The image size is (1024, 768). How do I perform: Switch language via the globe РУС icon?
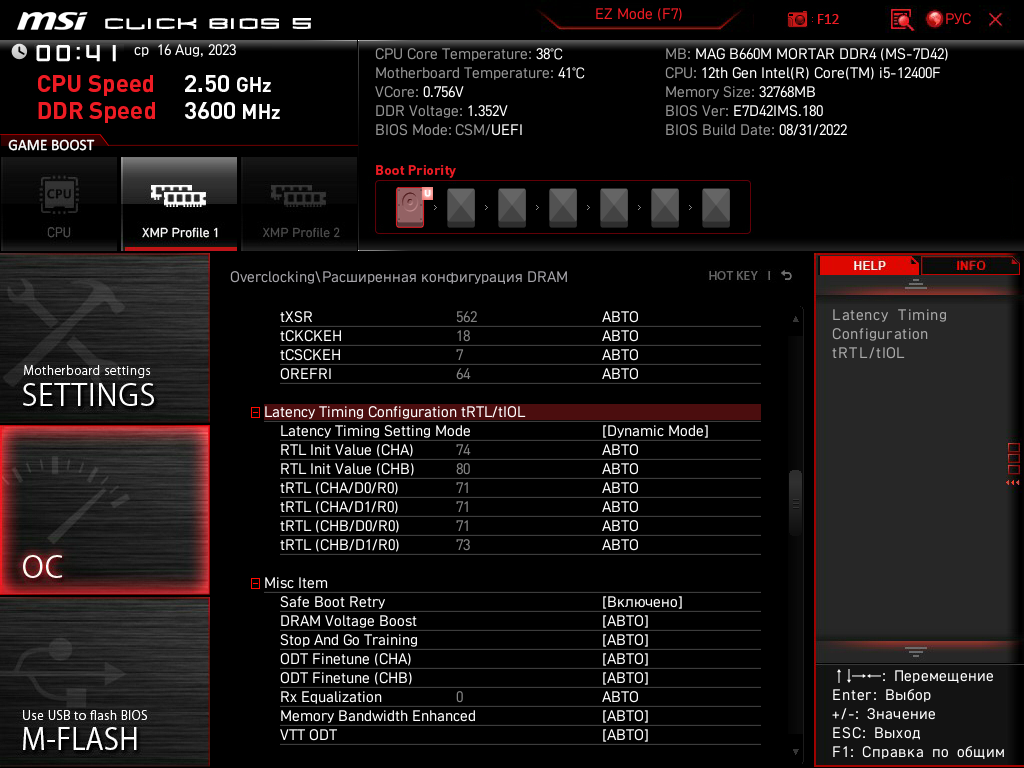click(948, 20)
